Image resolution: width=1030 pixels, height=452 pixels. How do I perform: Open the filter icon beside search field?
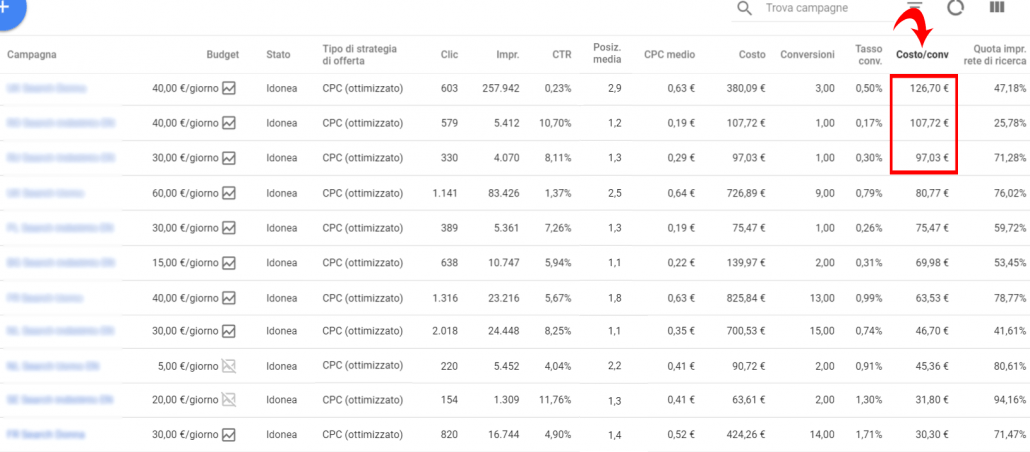pyautogui.click(x=914, y=6)
